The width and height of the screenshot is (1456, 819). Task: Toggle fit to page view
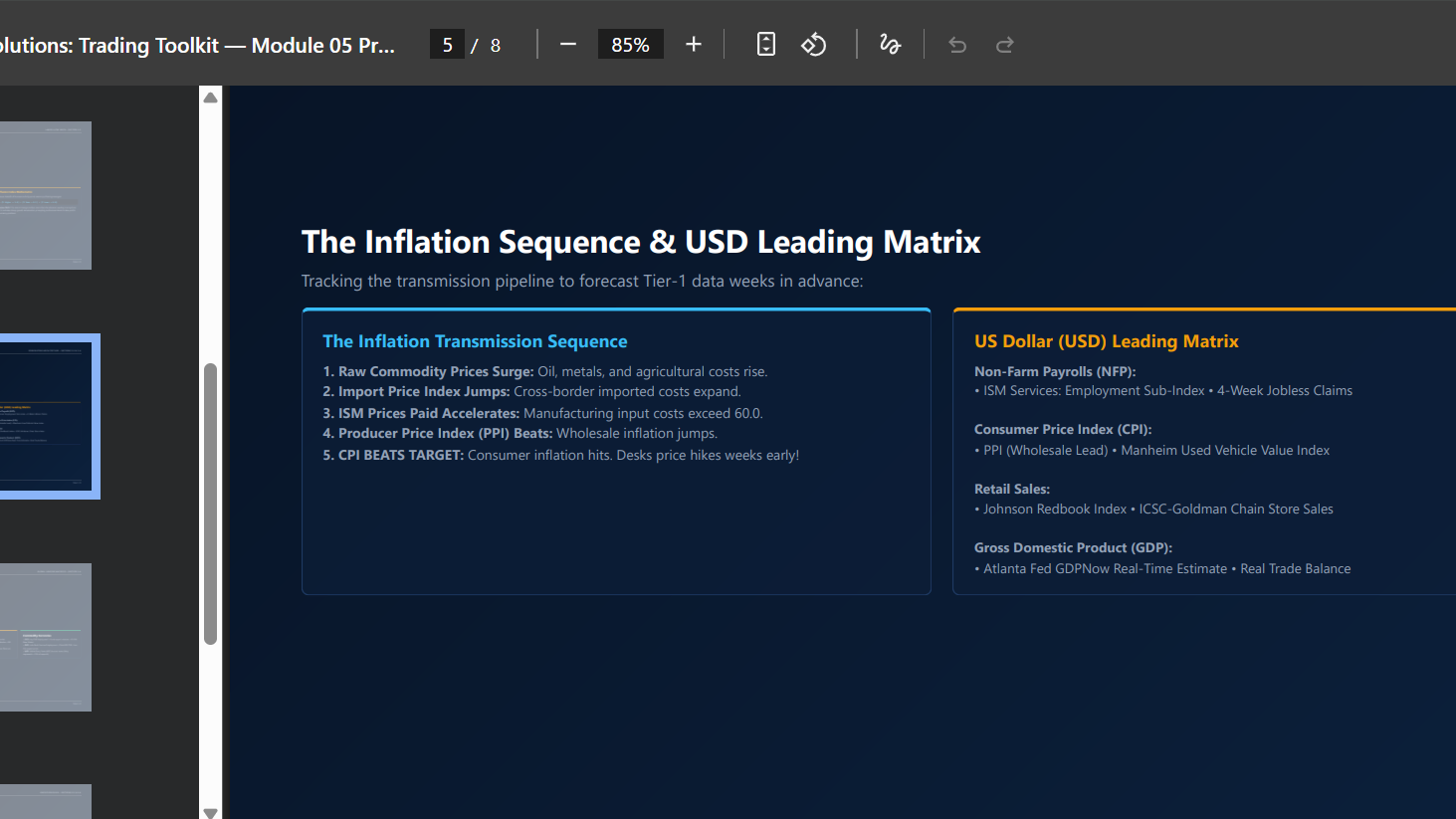point(766,45)
